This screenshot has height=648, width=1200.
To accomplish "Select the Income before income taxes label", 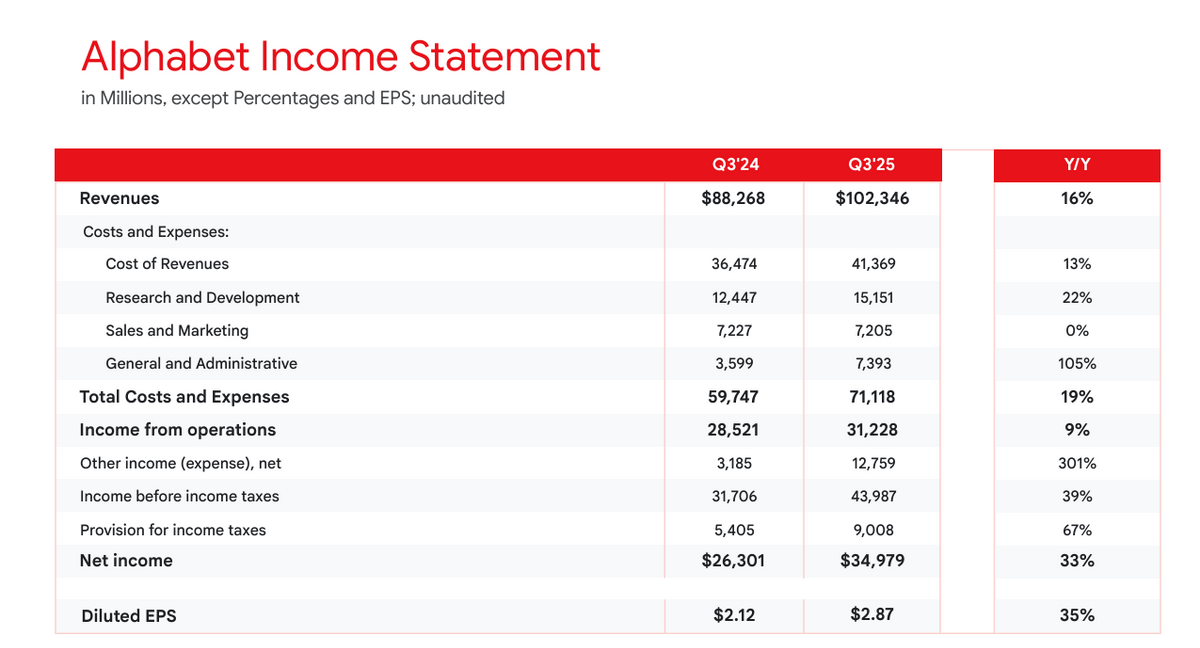I will tap(179, 496).
